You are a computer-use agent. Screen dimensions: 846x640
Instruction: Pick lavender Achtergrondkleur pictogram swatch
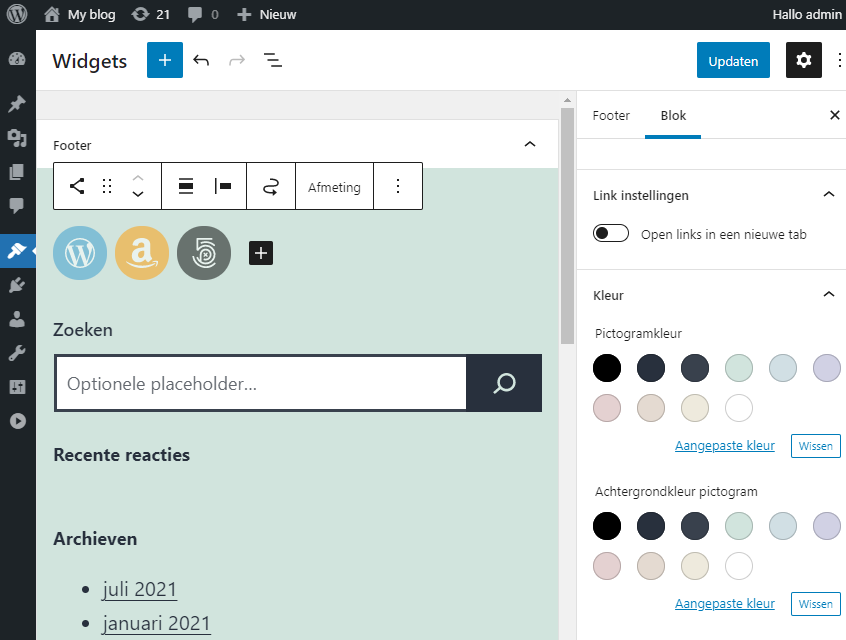(x=827, y=526)
